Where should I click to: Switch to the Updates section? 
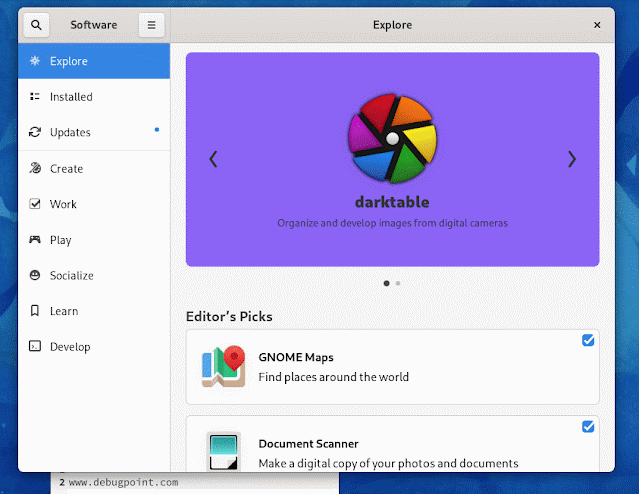tap(94, 132)
